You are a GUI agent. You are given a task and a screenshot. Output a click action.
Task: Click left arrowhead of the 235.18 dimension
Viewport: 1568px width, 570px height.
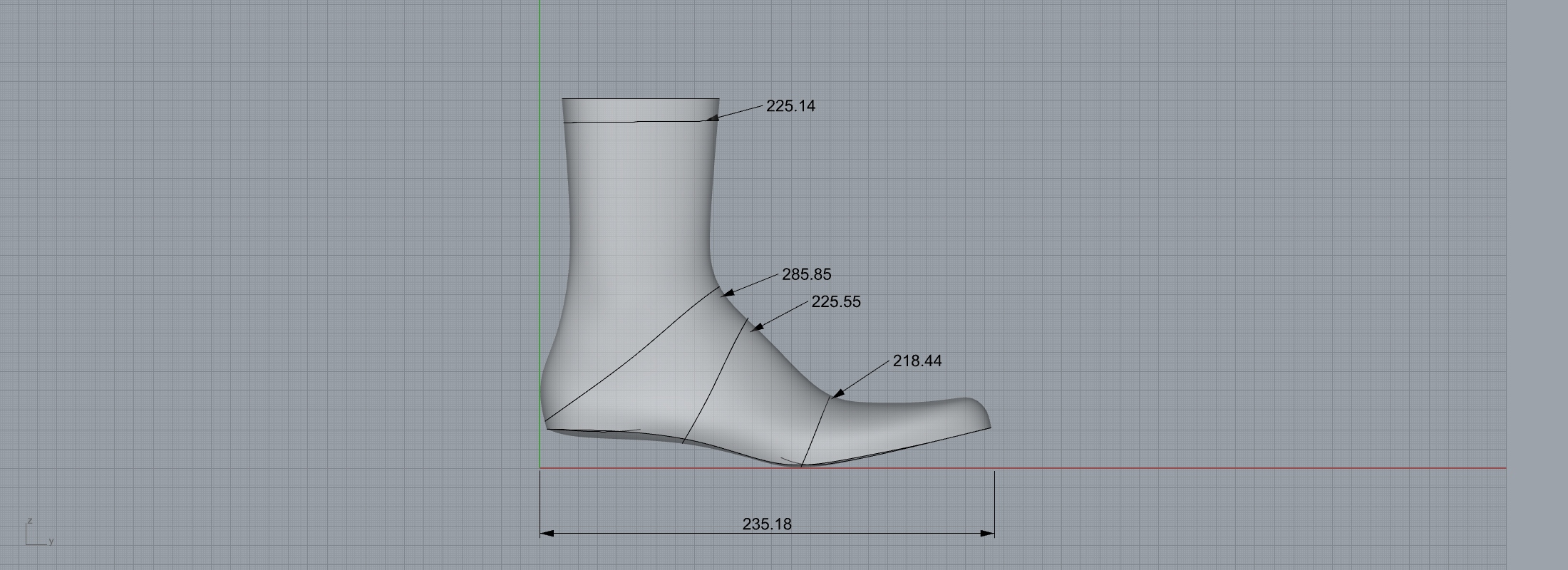(547, 533)
